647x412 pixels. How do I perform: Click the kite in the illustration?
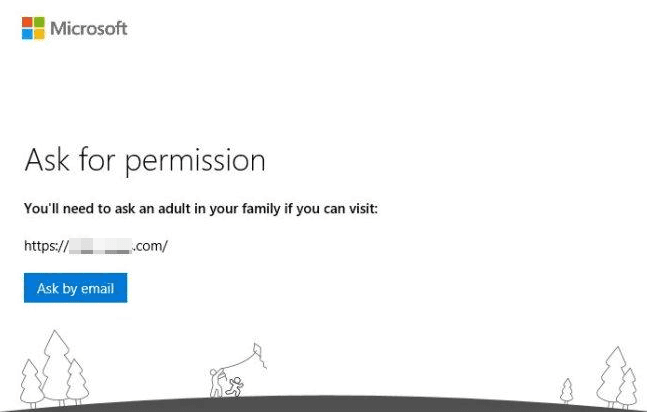tap(257, 353)
